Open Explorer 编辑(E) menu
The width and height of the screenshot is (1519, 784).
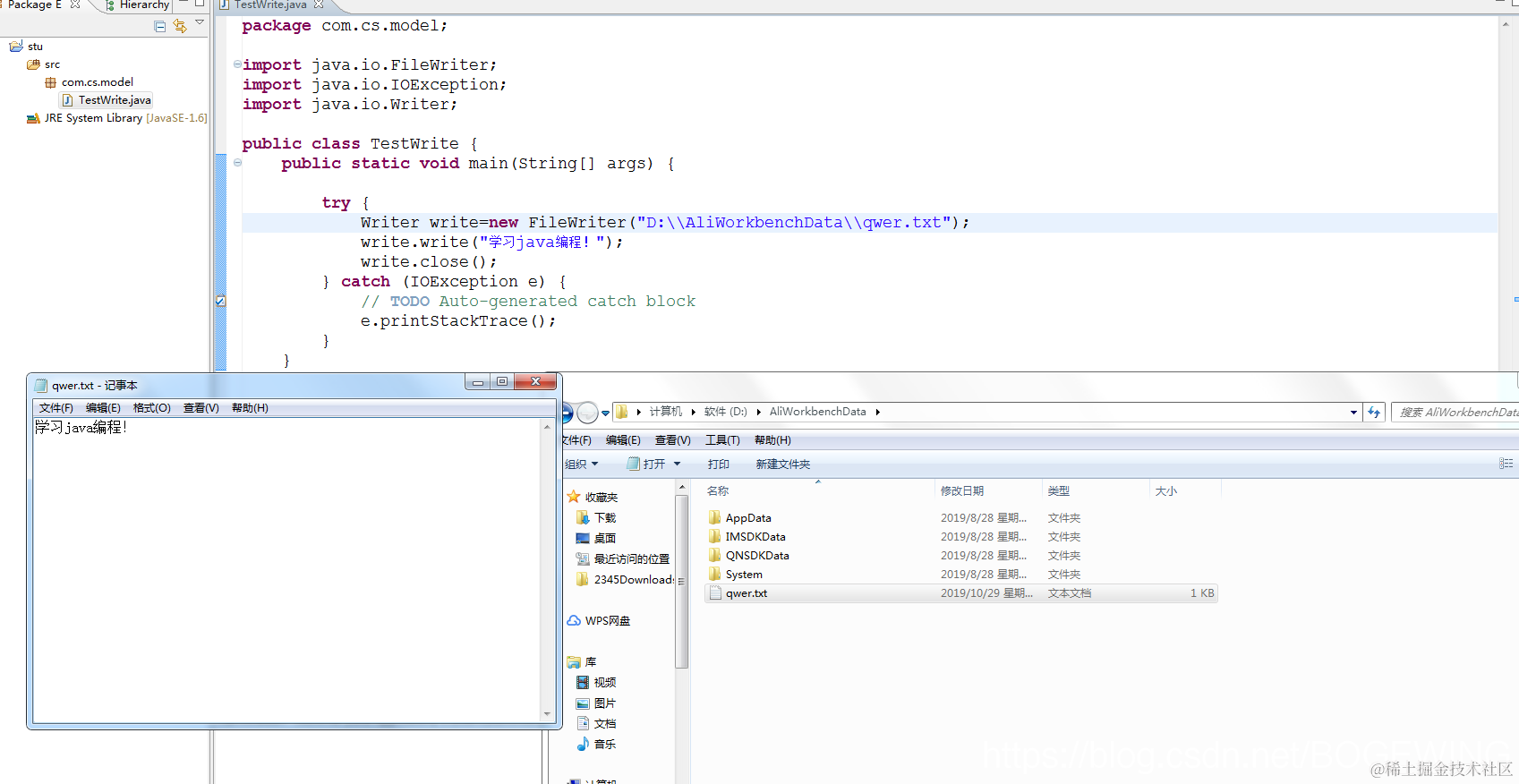[x=623, y=440]
